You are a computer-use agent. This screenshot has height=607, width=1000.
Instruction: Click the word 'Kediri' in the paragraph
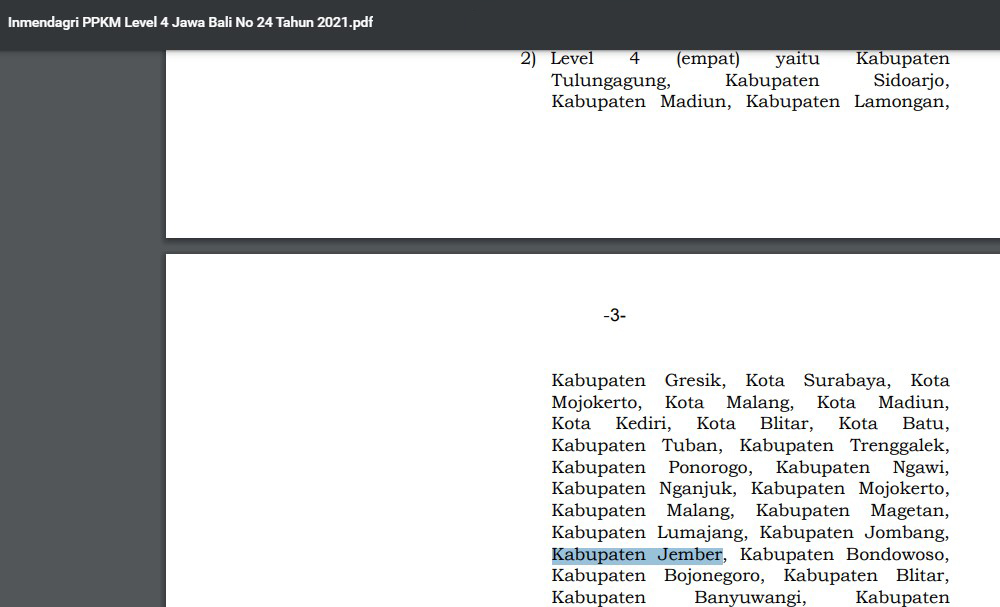[642, 424]
